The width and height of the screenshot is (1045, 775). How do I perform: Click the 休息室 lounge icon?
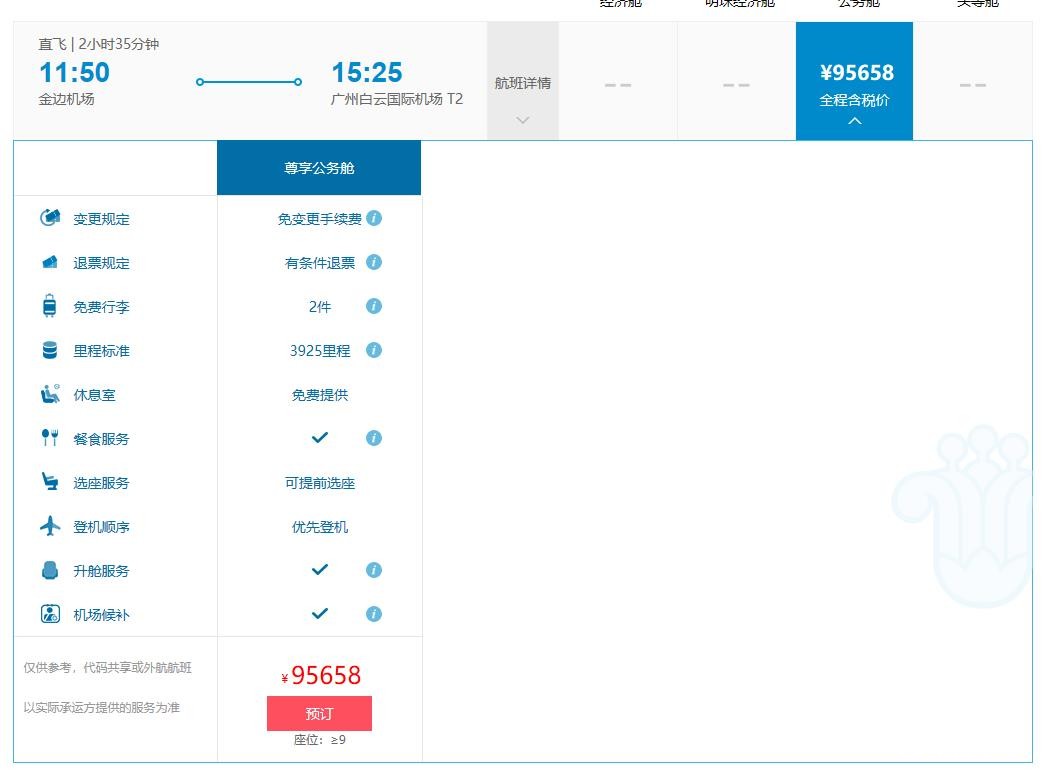[x=50, y=394]
